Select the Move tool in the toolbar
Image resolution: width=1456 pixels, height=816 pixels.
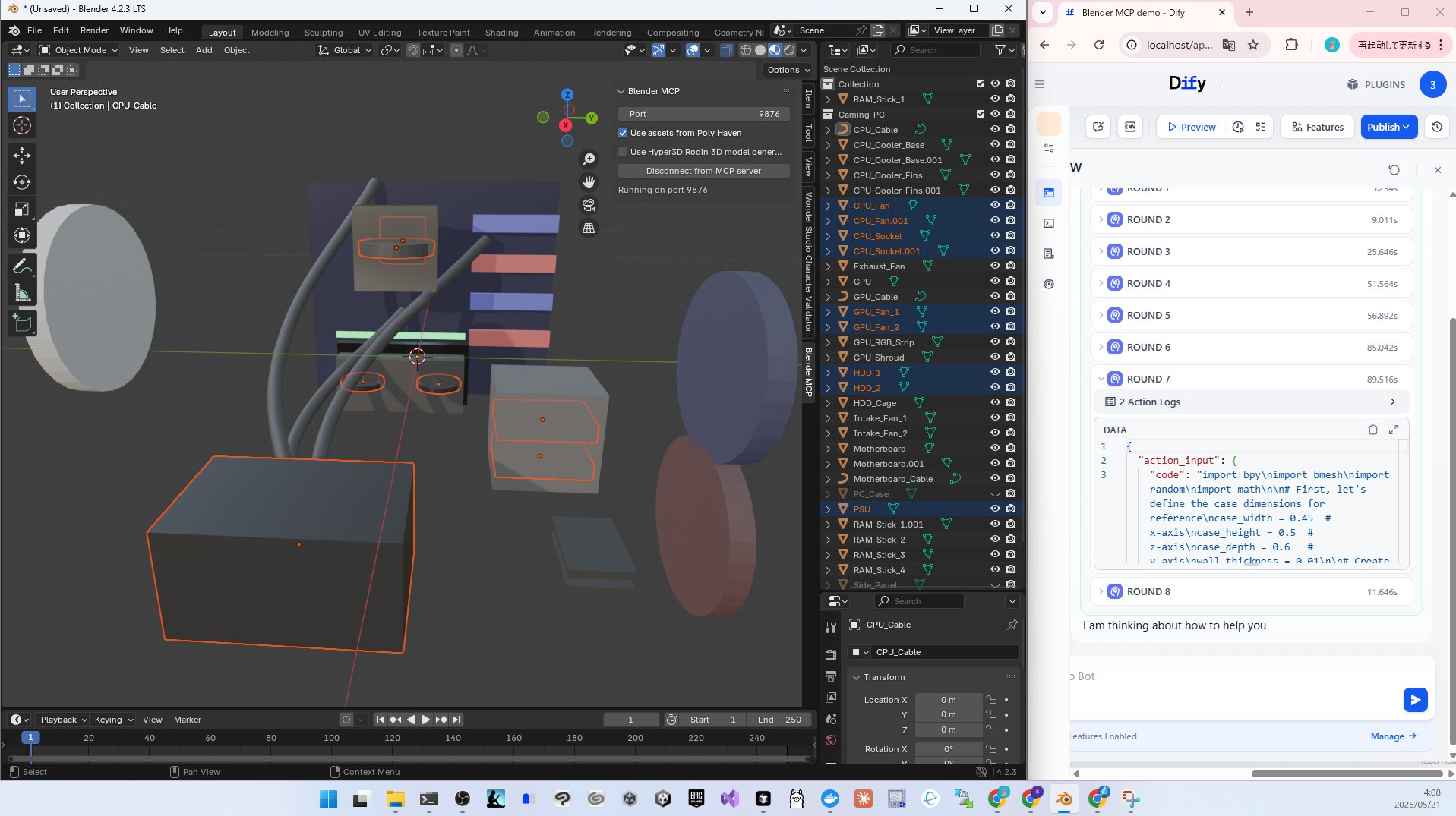pos(22,156)
